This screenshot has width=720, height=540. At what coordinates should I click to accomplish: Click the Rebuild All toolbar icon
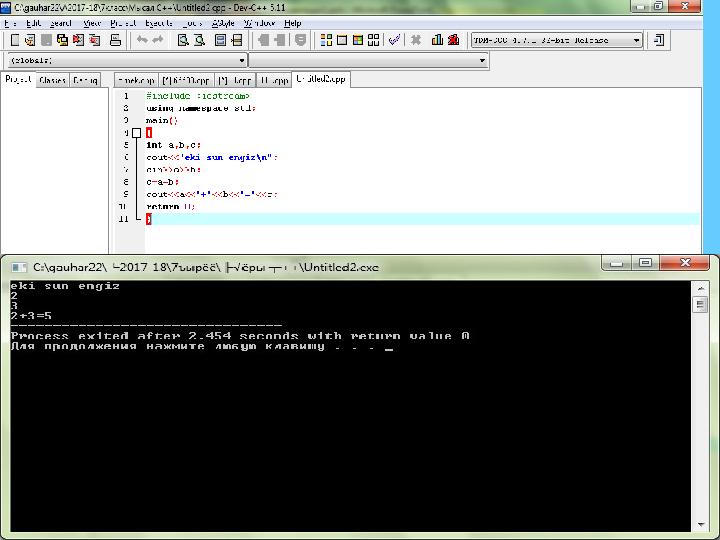[x=374, y=40]
